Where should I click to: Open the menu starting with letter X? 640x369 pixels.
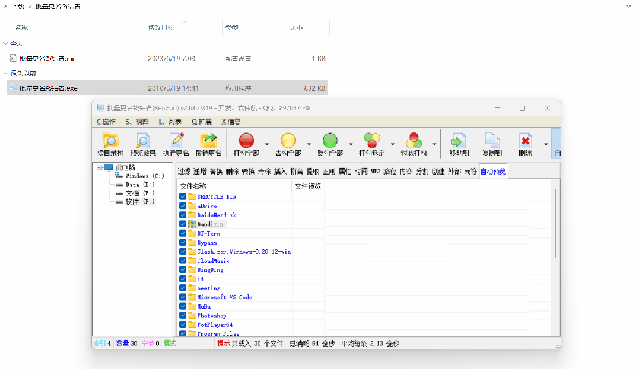(x=231, y=122)
